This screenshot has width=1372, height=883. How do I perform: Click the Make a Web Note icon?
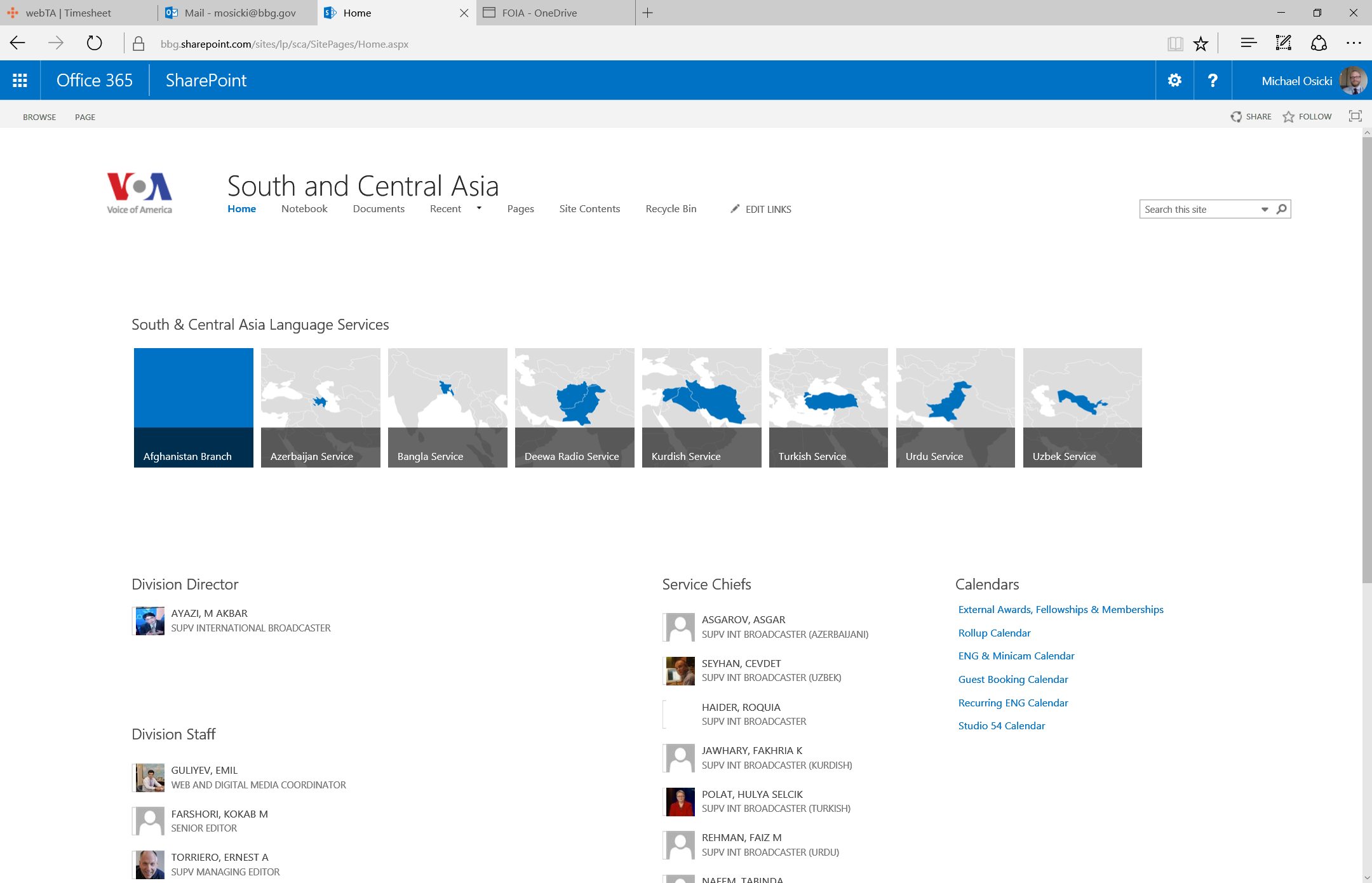1283,43
